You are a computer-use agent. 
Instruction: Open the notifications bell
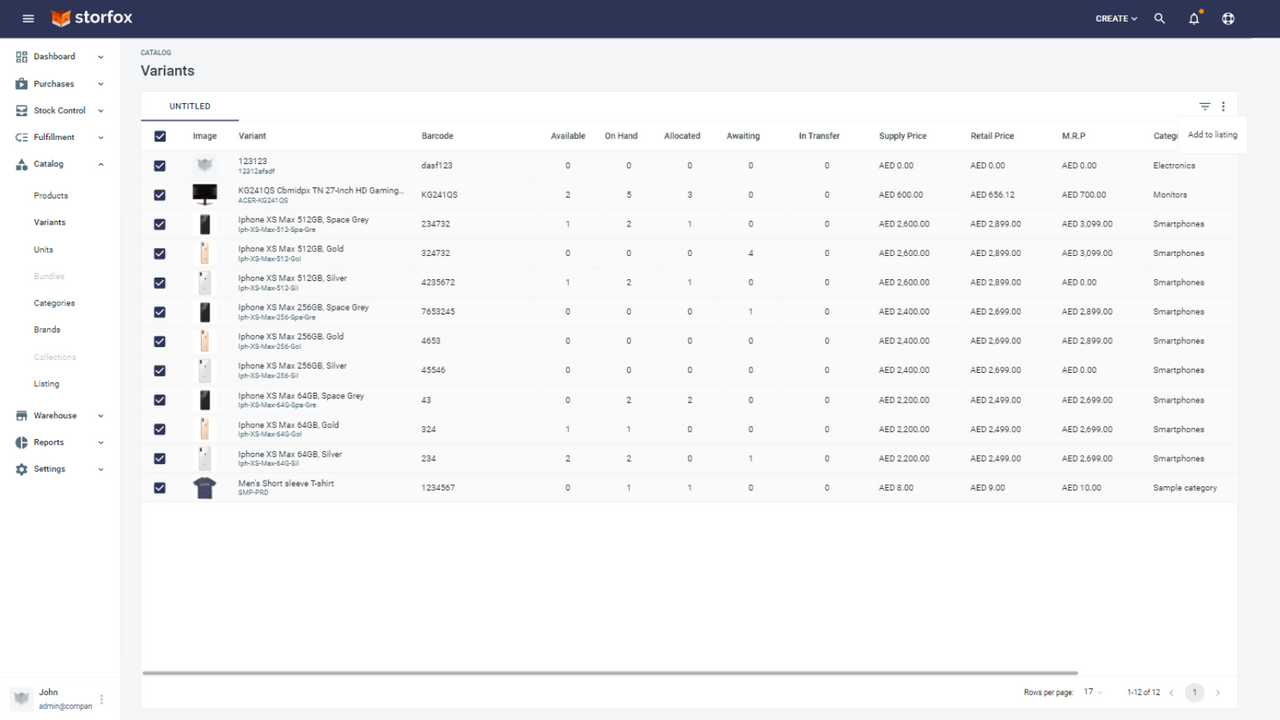coord(1194,18)
